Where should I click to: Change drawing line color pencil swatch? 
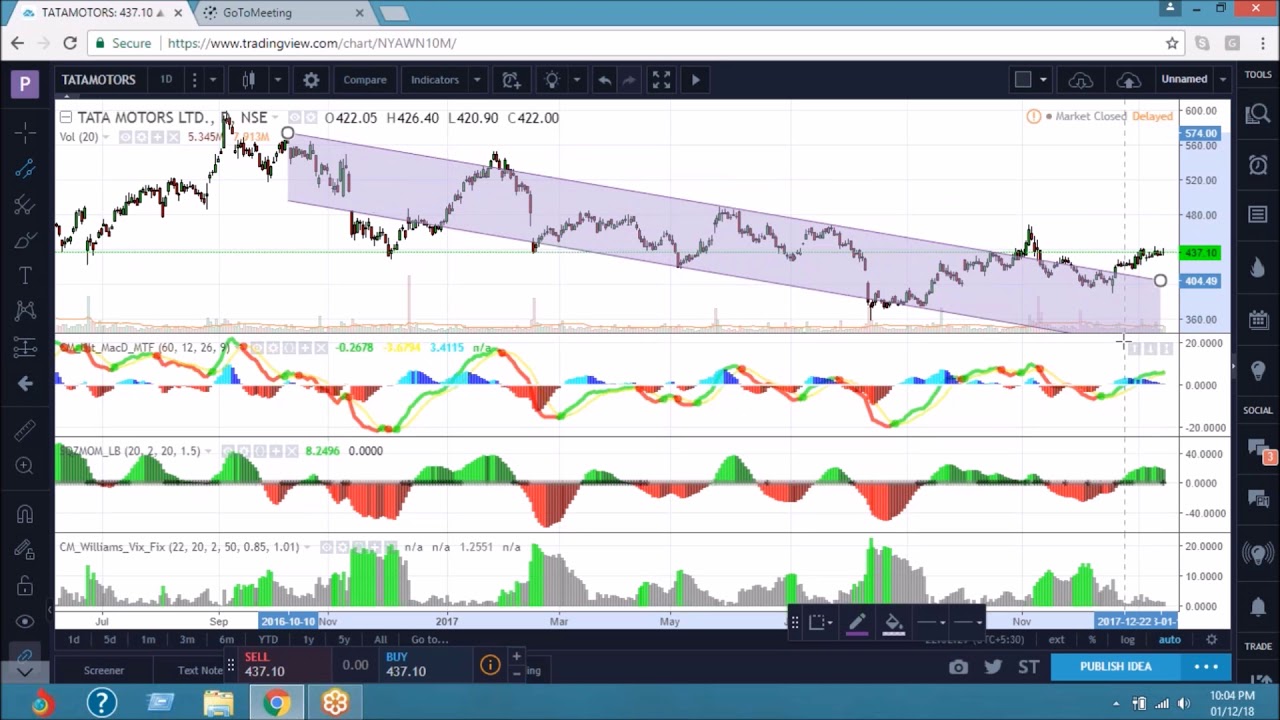click(857, 622)
